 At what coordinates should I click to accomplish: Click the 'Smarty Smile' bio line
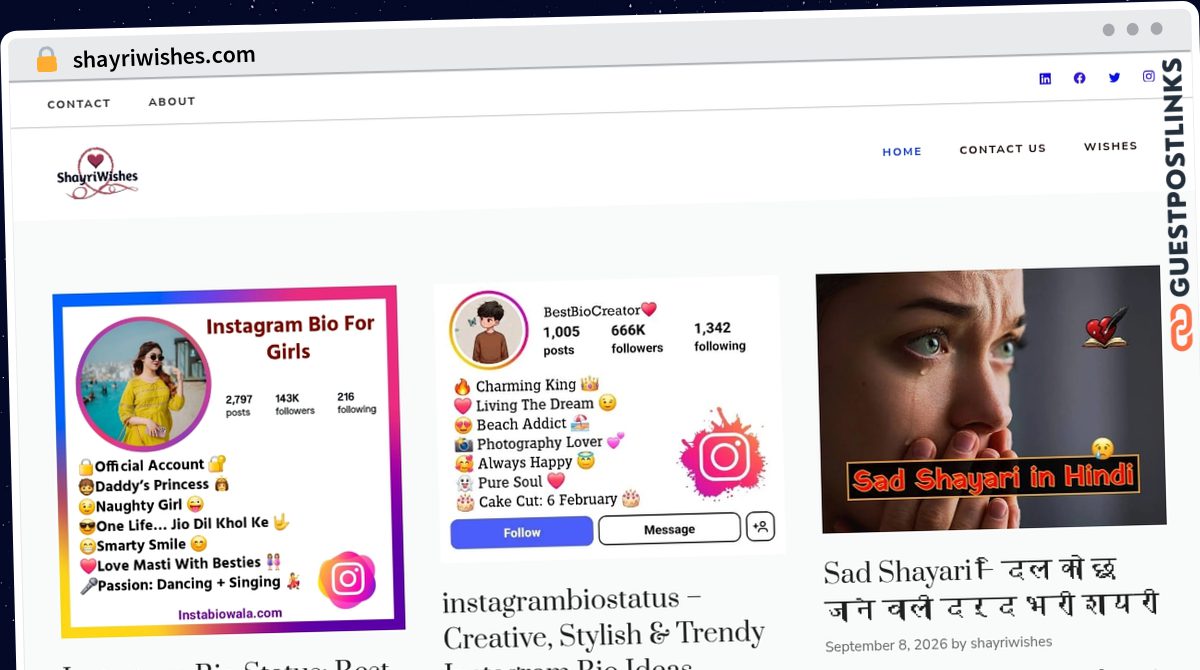point(143,545)
